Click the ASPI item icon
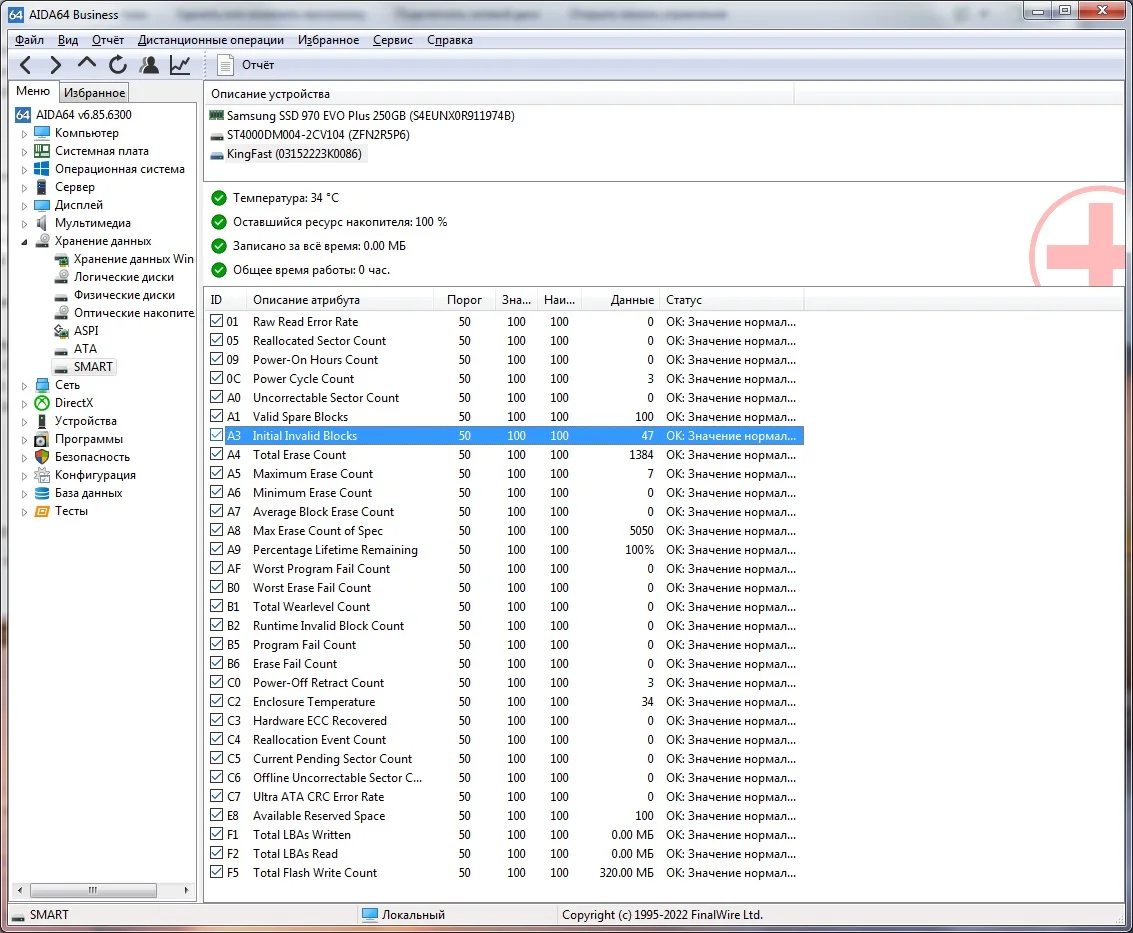Image resolution: width=1133 pixels, height=933 pixels. 61,331
